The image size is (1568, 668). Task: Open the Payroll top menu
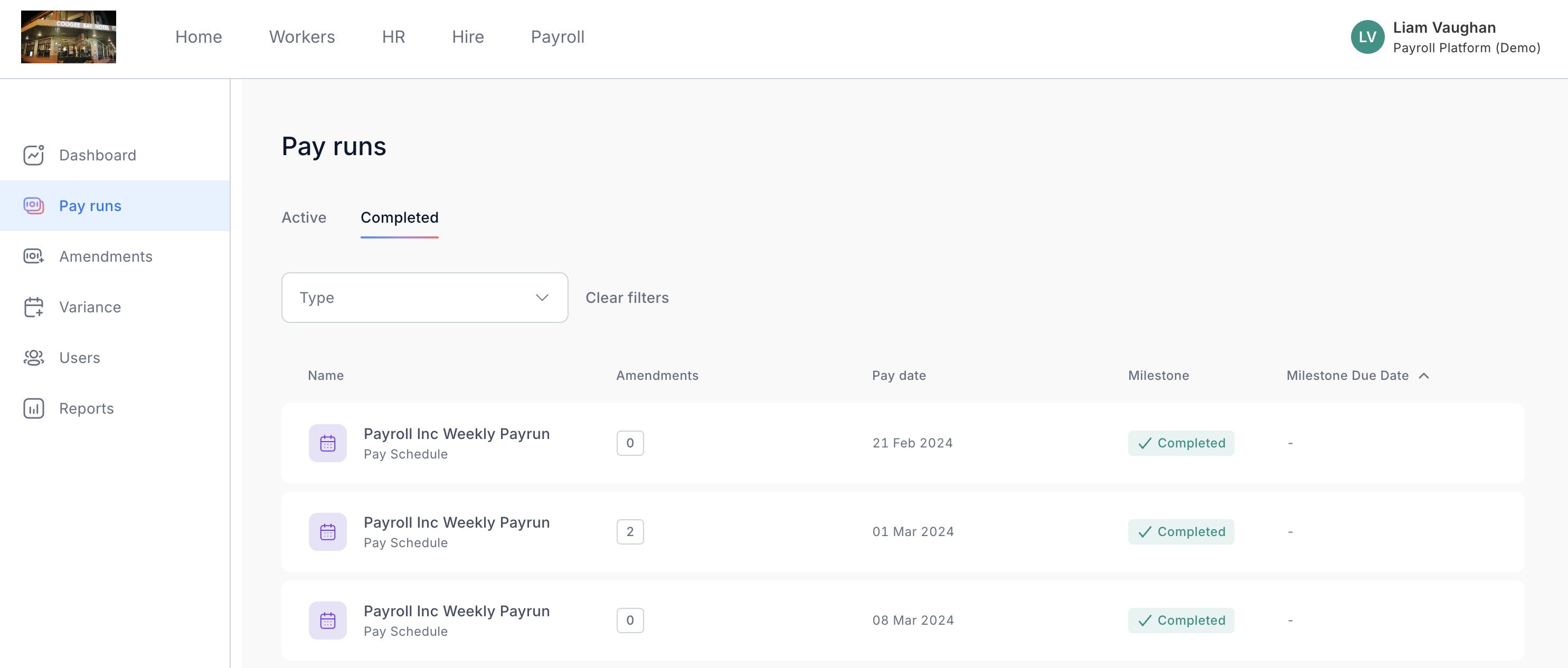coord(557,37)
